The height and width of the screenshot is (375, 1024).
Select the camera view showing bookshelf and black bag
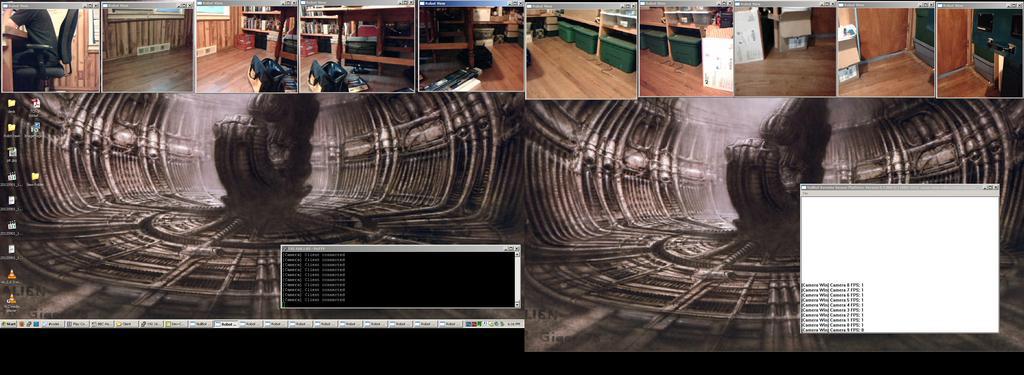point(247,47)
